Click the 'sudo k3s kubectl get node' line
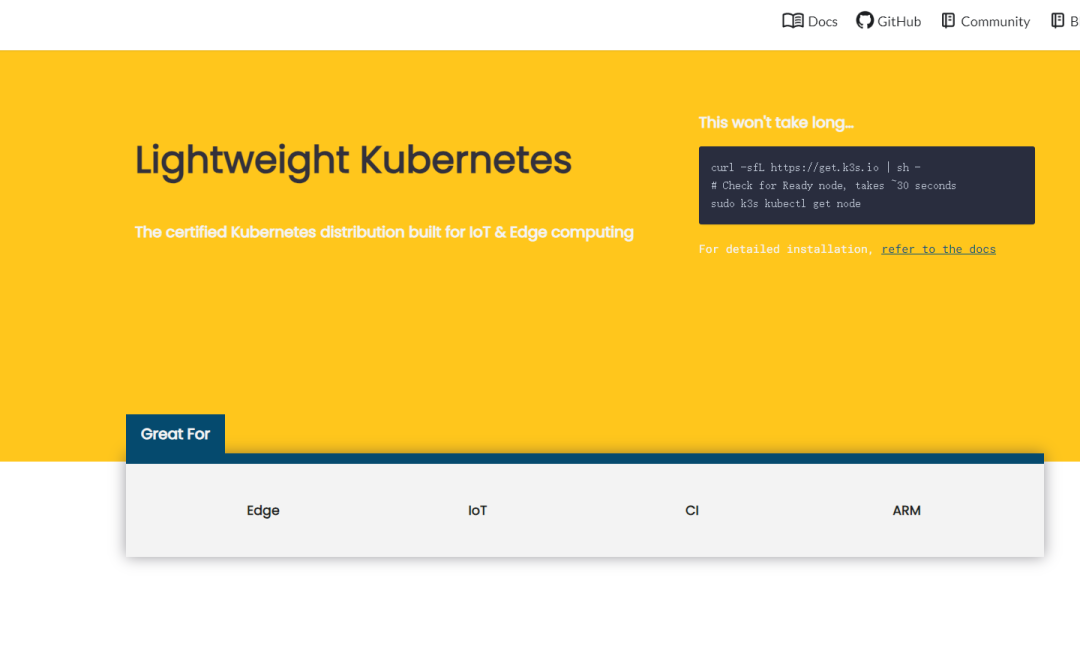The height and width of the screenshot is (665, 1080). [x=786, y=204]
